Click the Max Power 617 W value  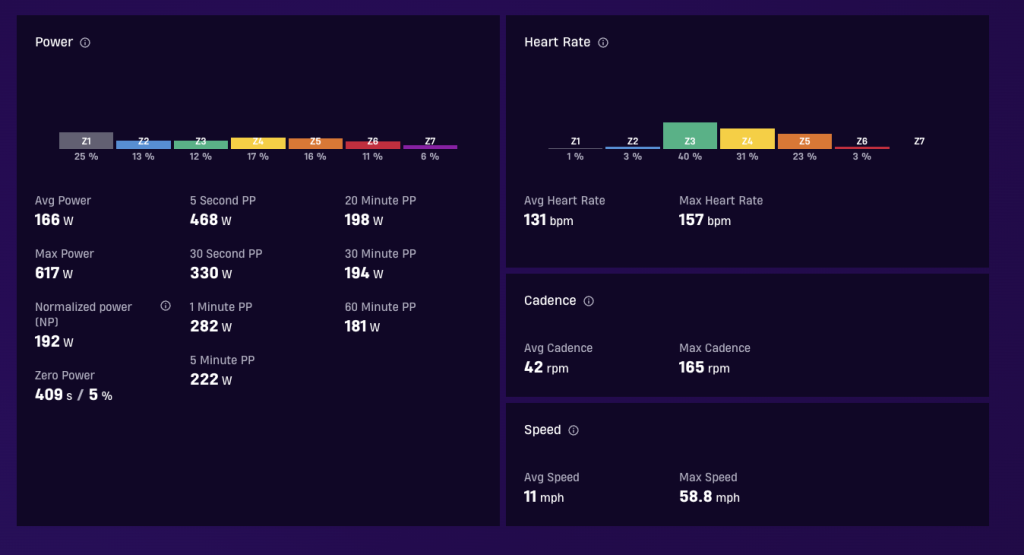(54, 273)
